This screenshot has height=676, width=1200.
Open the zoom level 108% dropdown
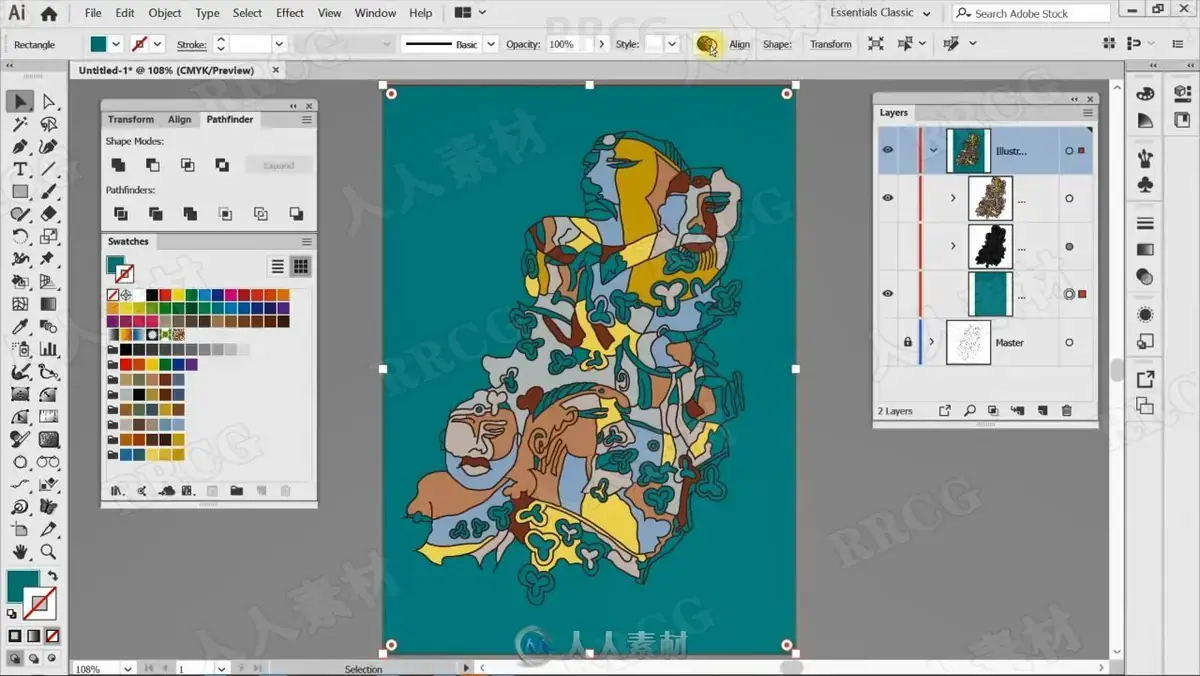click(x=128, y=668)
